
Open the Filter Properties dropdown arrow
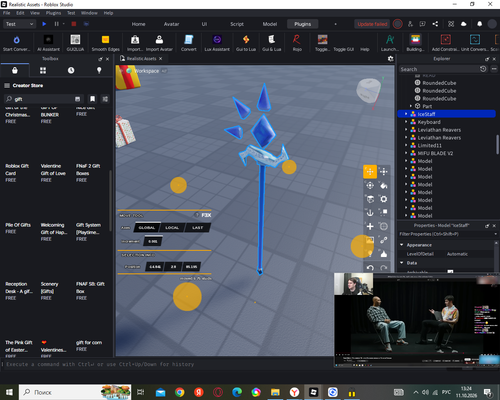point(496,234)
